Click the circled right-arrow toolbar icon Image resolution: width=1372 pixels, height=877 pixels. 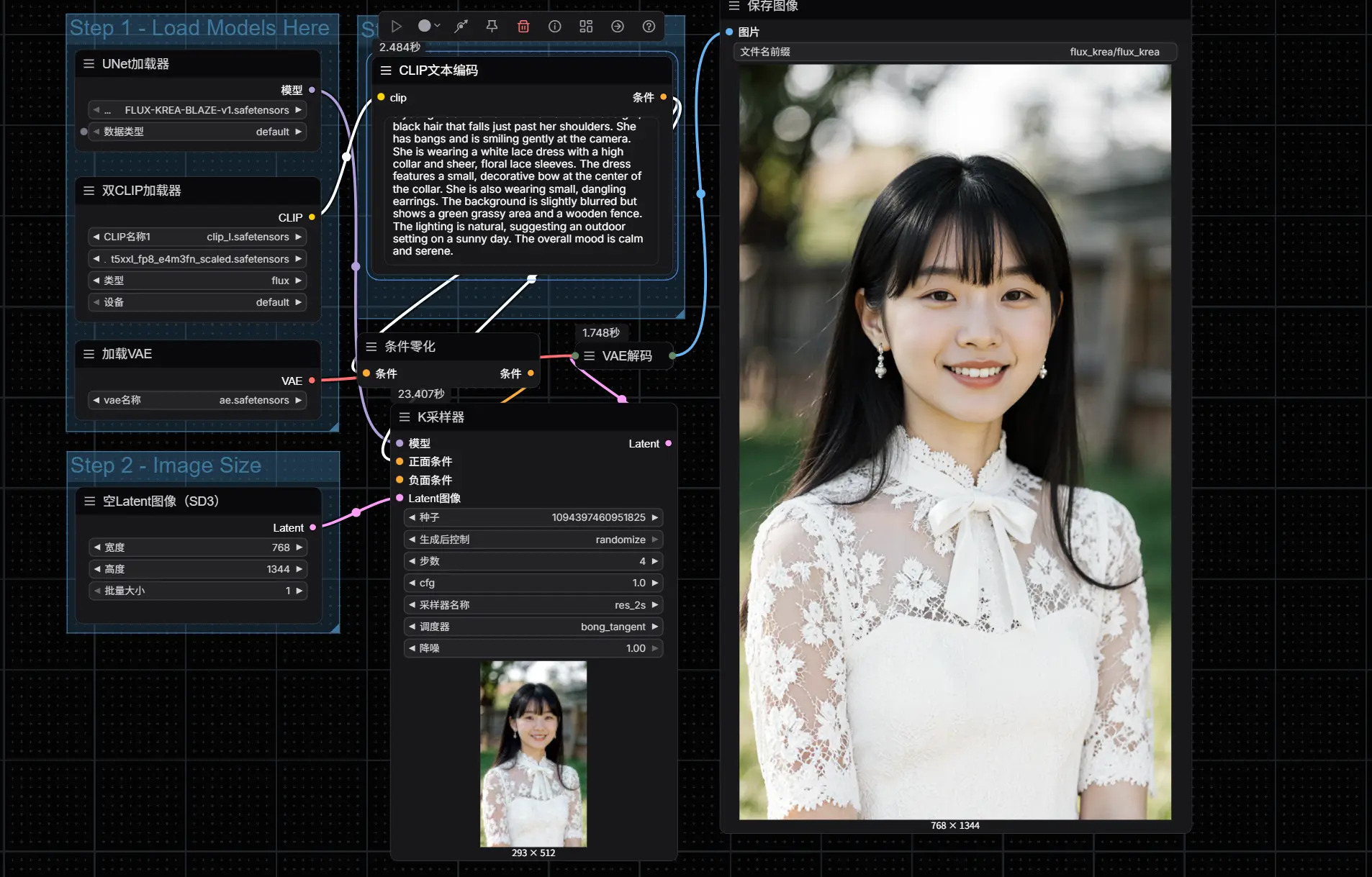point(618,27)
